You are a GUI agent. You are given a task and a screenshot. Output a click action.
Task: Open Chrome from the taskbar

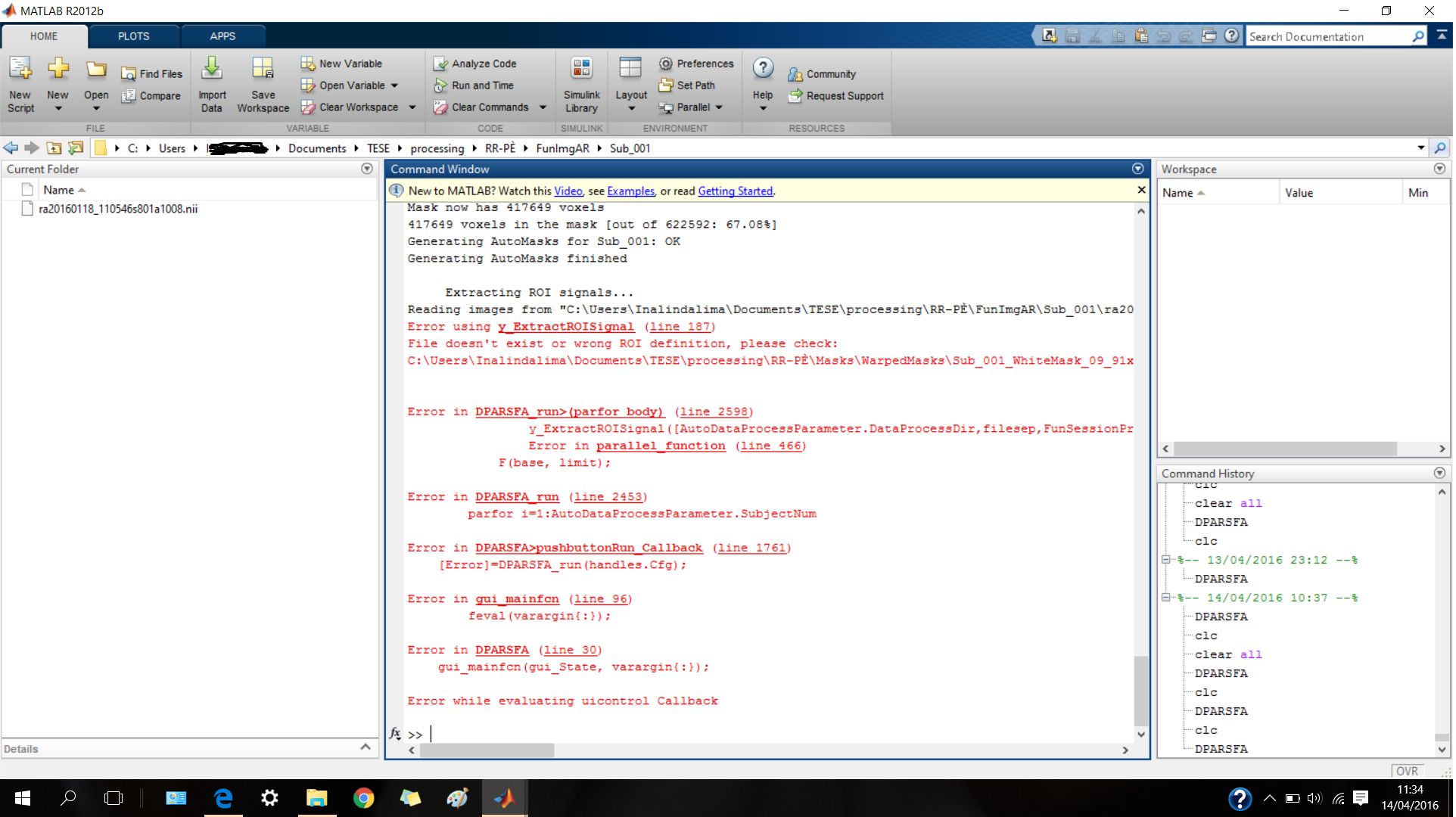[x=363, y=798]
